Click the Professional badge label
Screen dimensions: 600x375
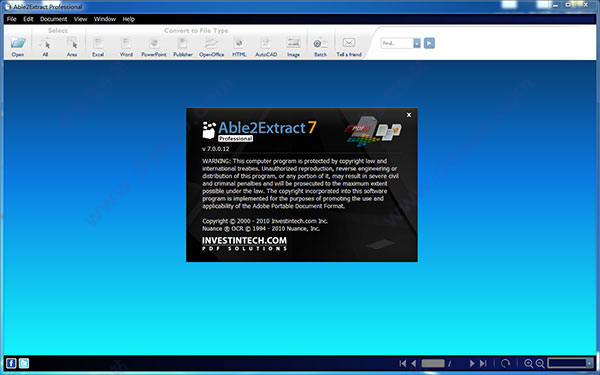pyautogui.click(x=235, y=139)
